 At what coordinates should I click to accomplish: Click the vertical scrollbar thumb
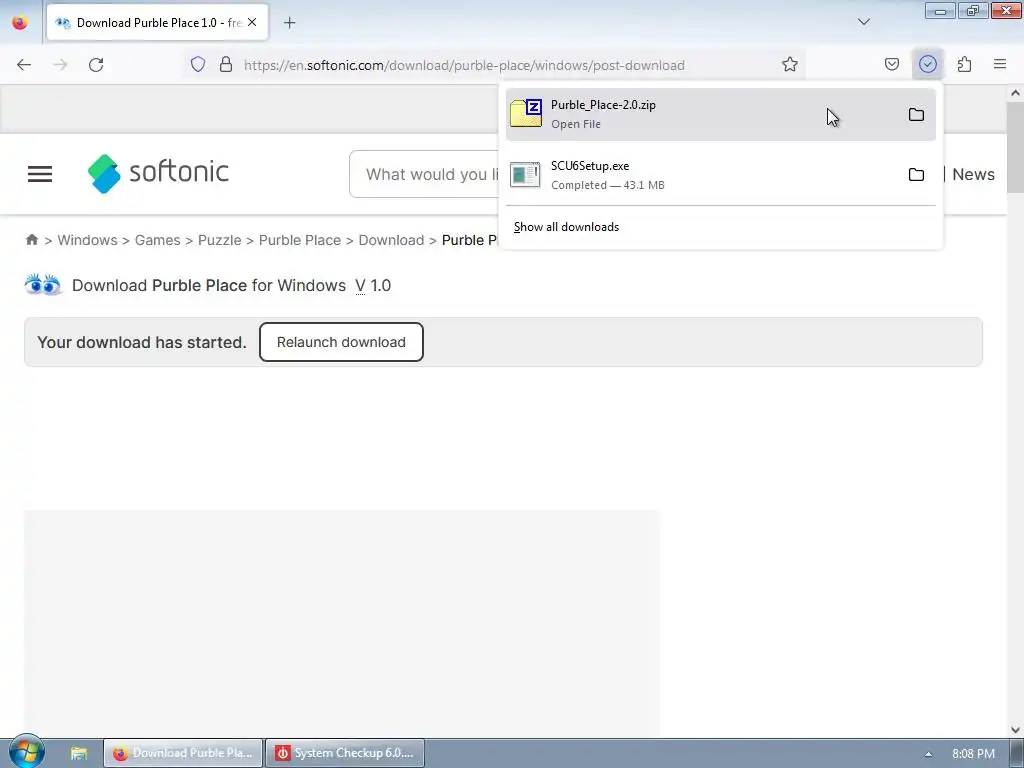(1015, 148)
